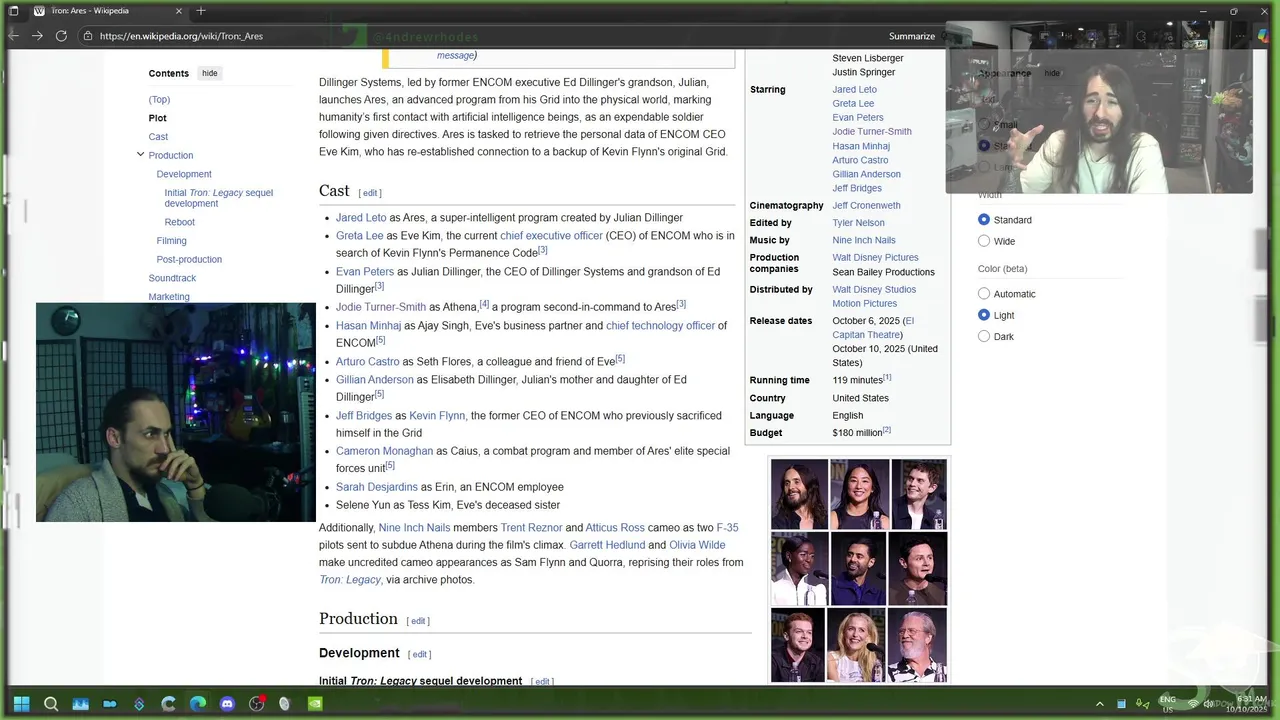Image resolution: width=1280 pixels, height=720 pixels.
Task: Jump to (Top) in Contents
Action: [x=159, y=99]
